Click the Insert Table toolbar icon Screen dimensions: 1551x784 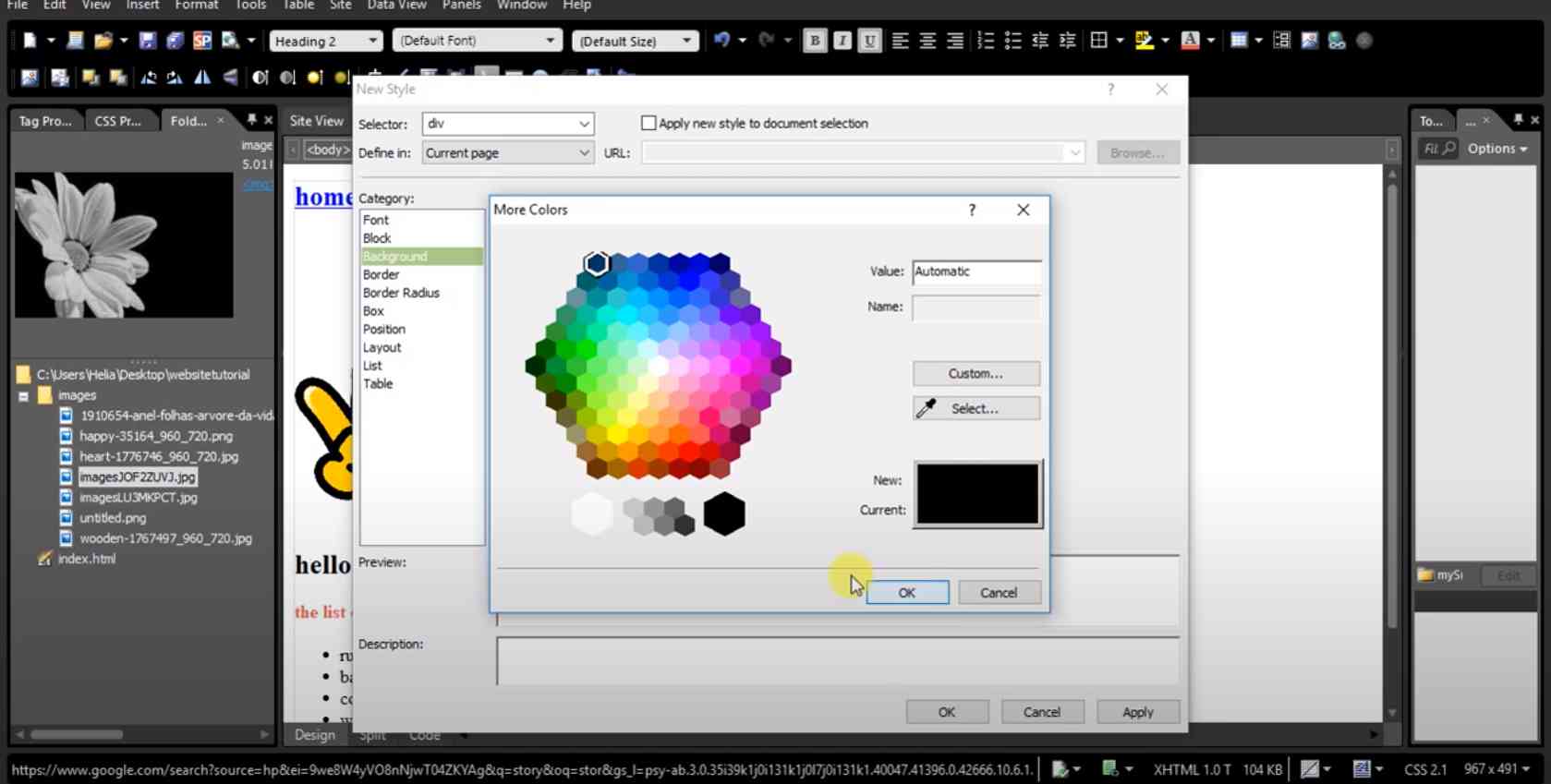point(1239,41)
